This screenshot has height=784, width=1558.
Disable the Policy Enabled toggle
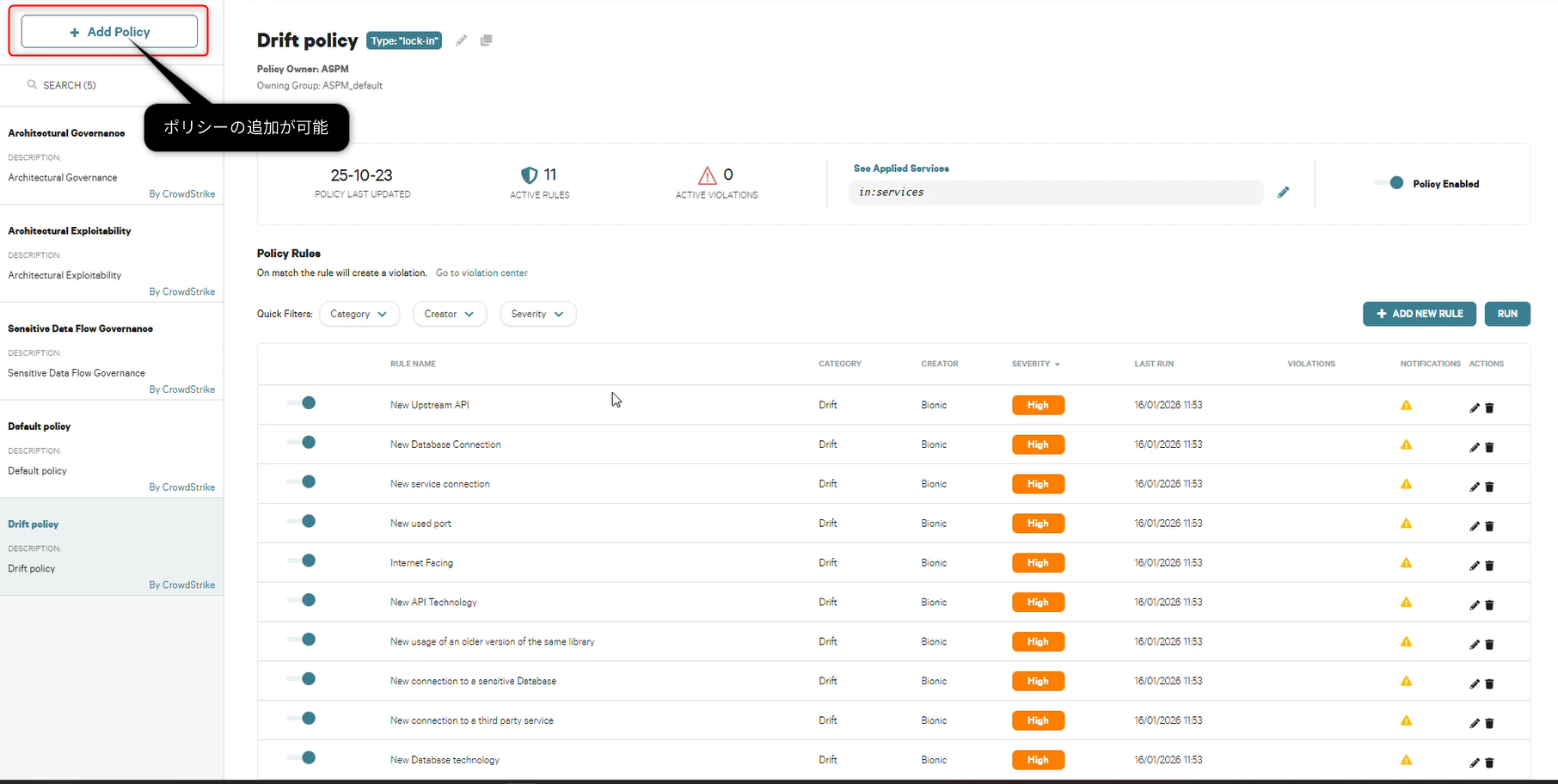click(1390, 182)
